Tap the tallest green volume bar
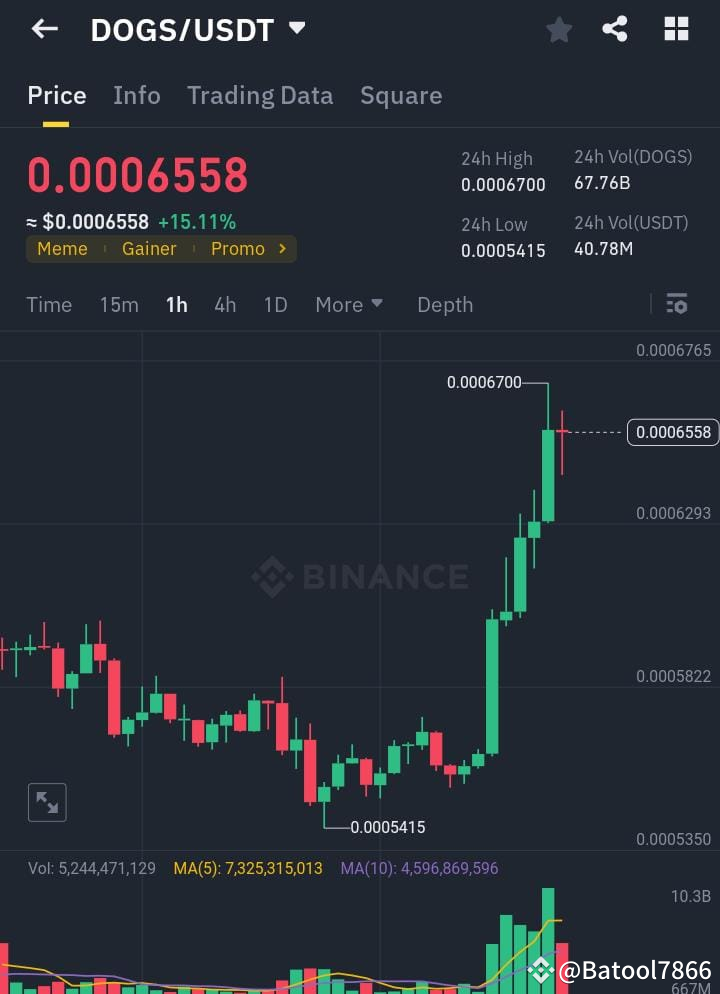This screenshot has width=720, height=994. pos(548,941)
